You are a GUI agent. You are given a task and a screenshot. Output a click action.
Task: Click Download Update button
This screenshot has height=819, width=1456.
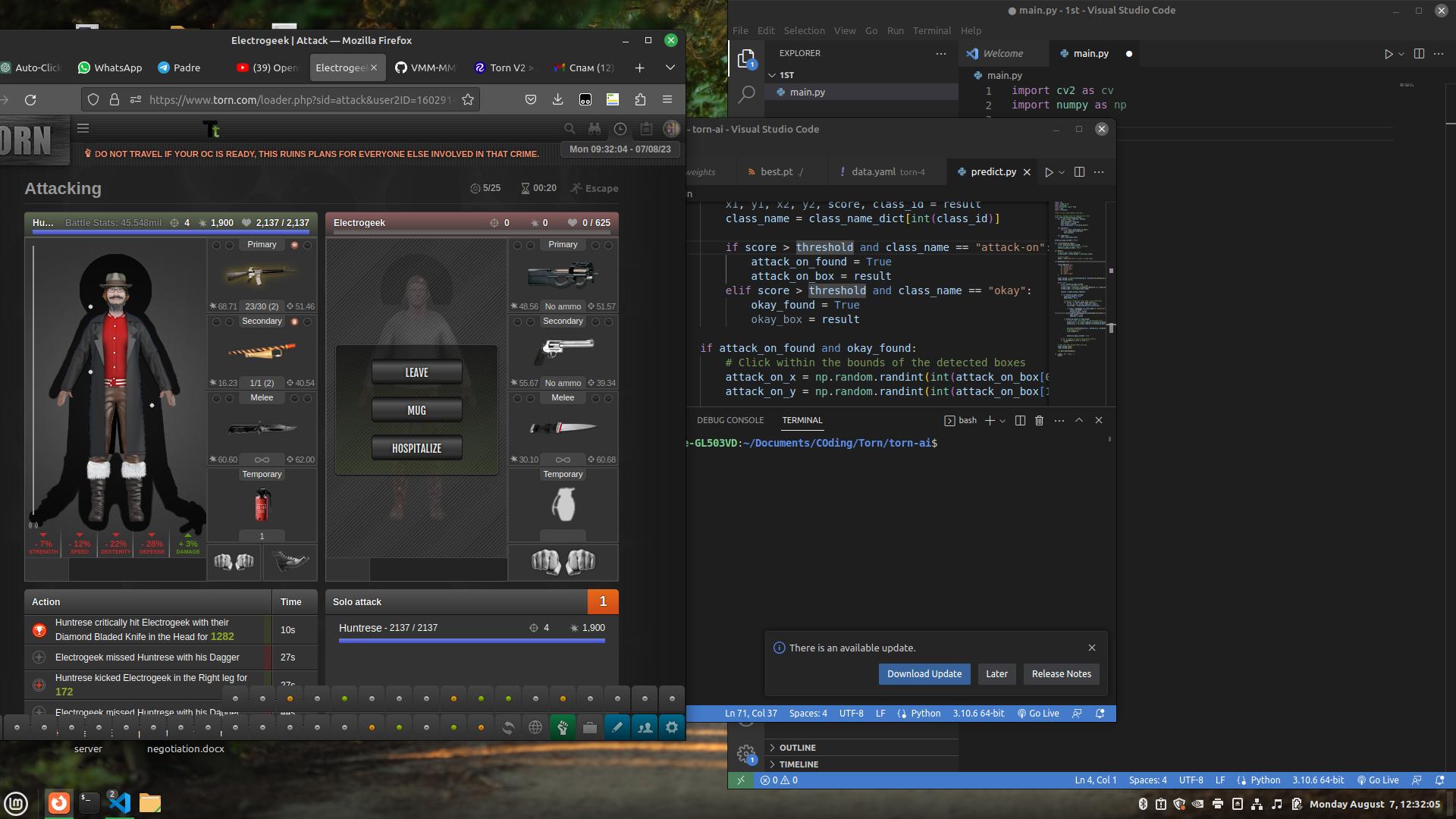coord(924,674)
